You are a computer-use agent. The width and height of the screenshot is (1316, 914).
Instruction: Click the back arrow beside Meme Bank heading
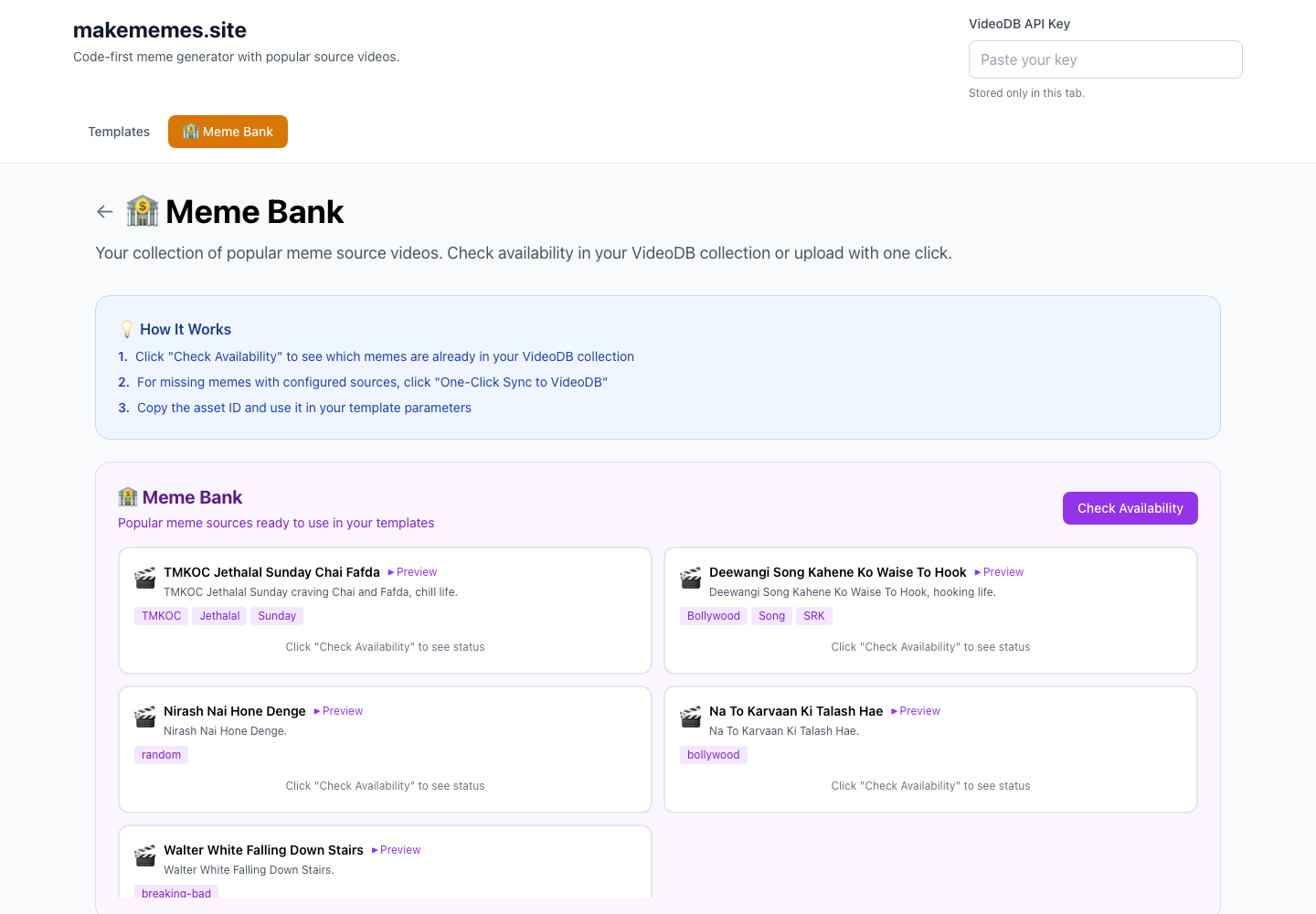pyautogui.click(x=105, y=212)
